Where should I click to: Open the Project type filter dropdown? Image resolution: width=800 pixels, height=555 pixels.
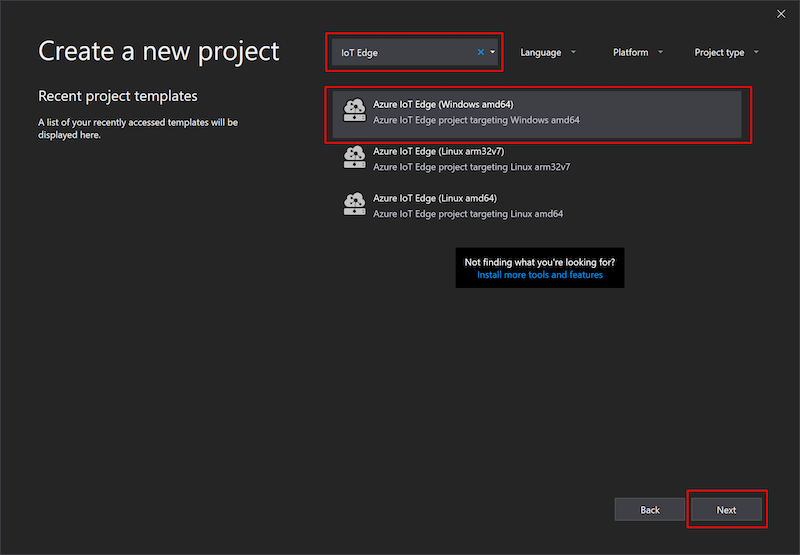(726, 53)
